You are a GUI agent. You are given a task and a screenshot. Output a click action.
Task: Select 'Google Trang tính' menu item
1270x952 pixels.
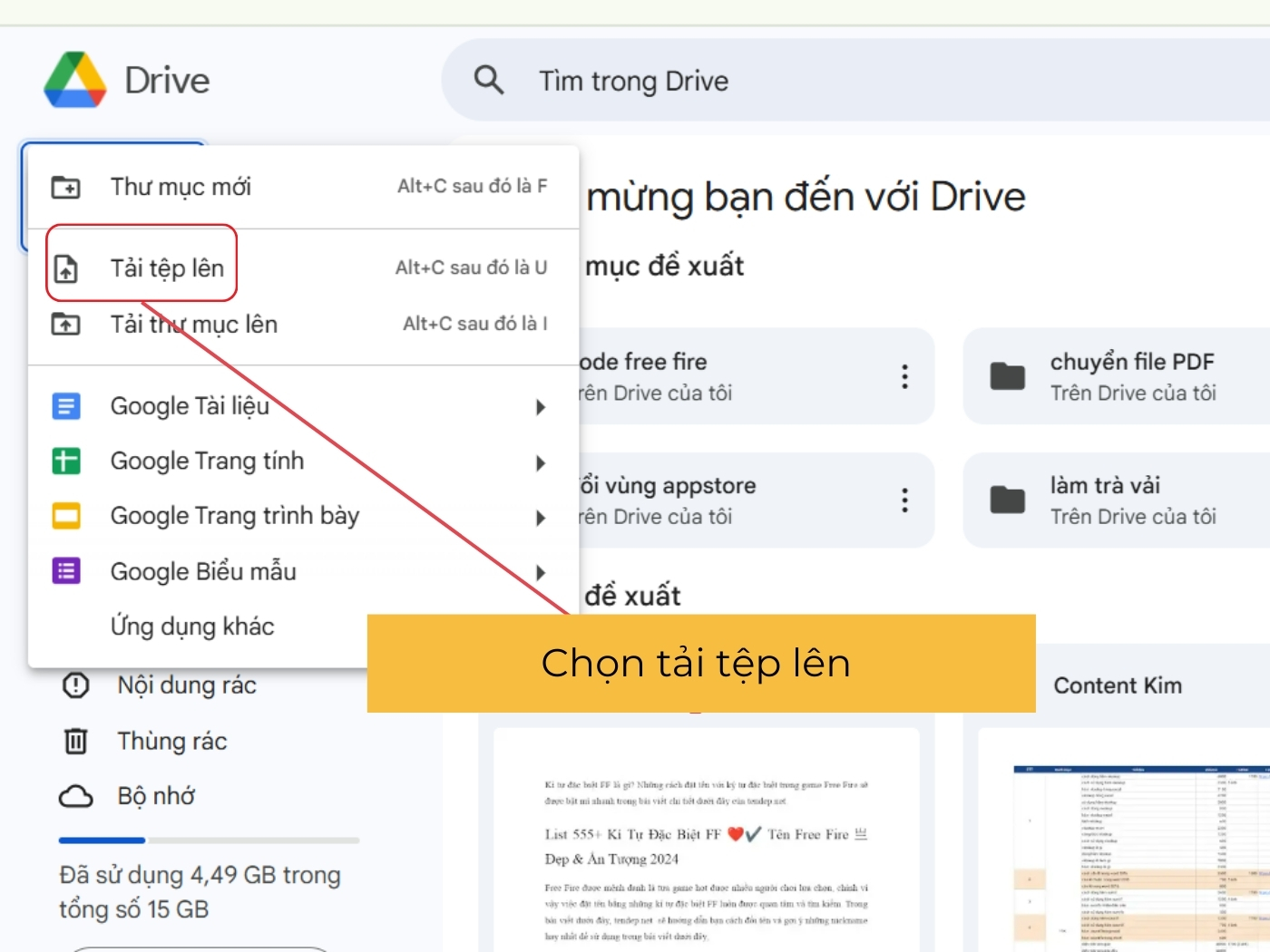pos(303,461)
